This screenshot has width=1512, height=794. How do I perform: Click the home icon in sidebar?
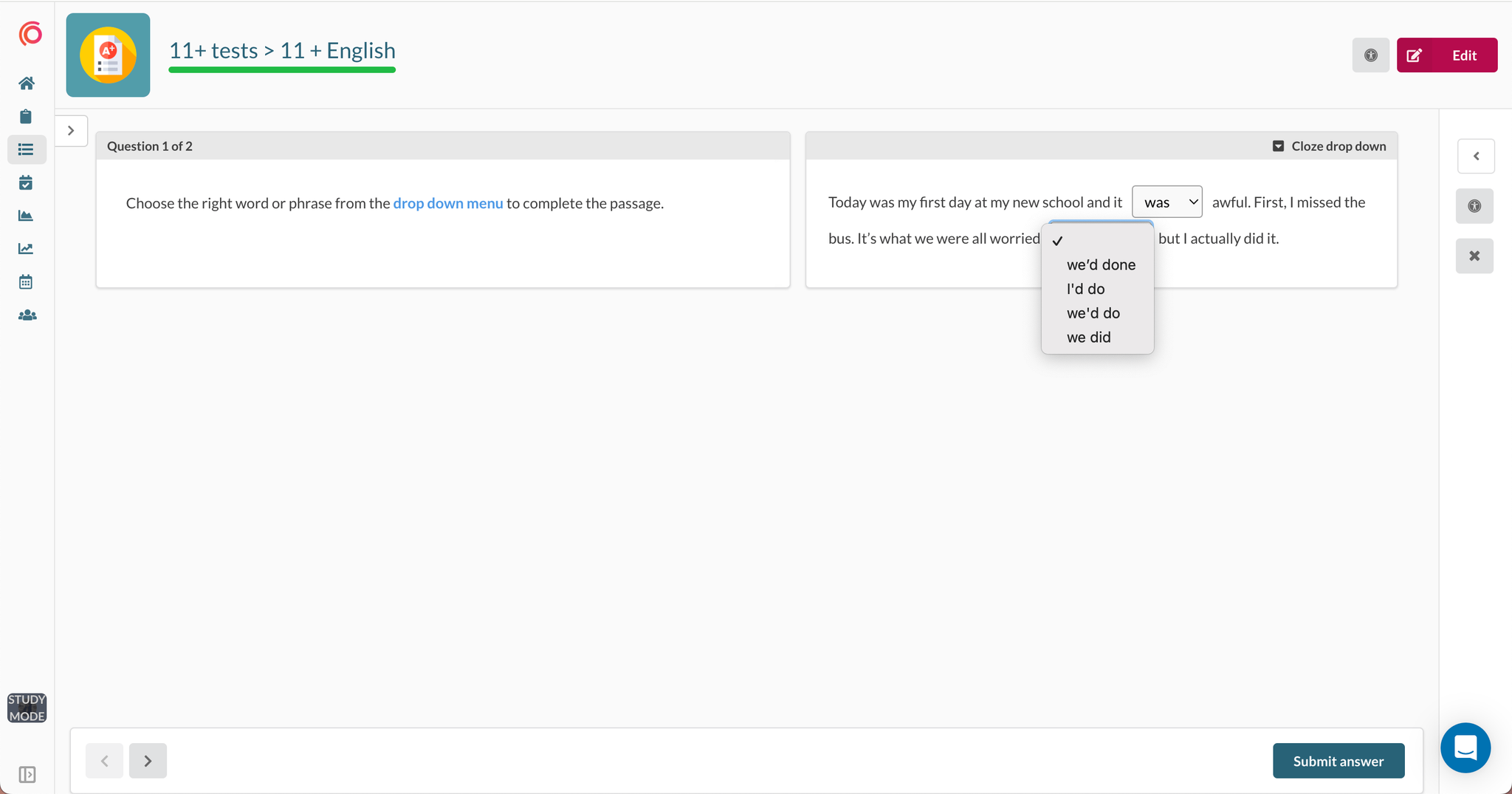pos(27,83)
